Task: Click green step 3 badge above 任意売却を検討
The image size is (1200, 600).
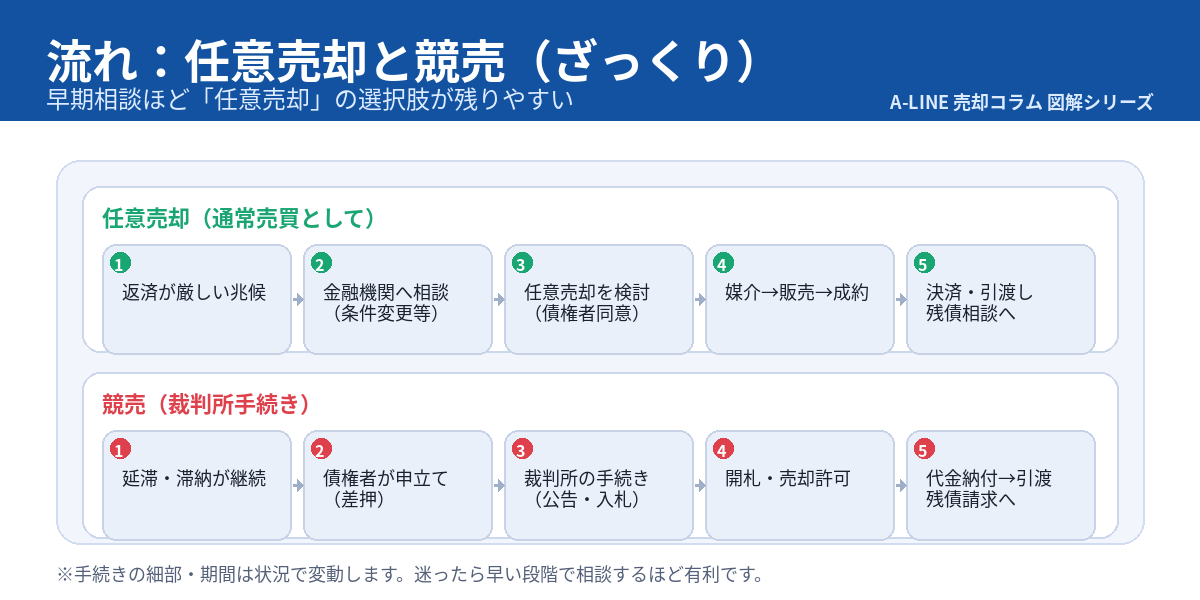Action: coord(522,264)
